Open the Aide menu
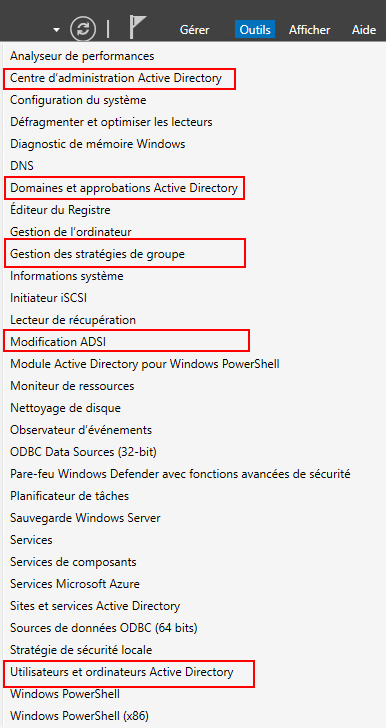The height and width of the screenshot is (728, 386). click(x=364, y=30)
